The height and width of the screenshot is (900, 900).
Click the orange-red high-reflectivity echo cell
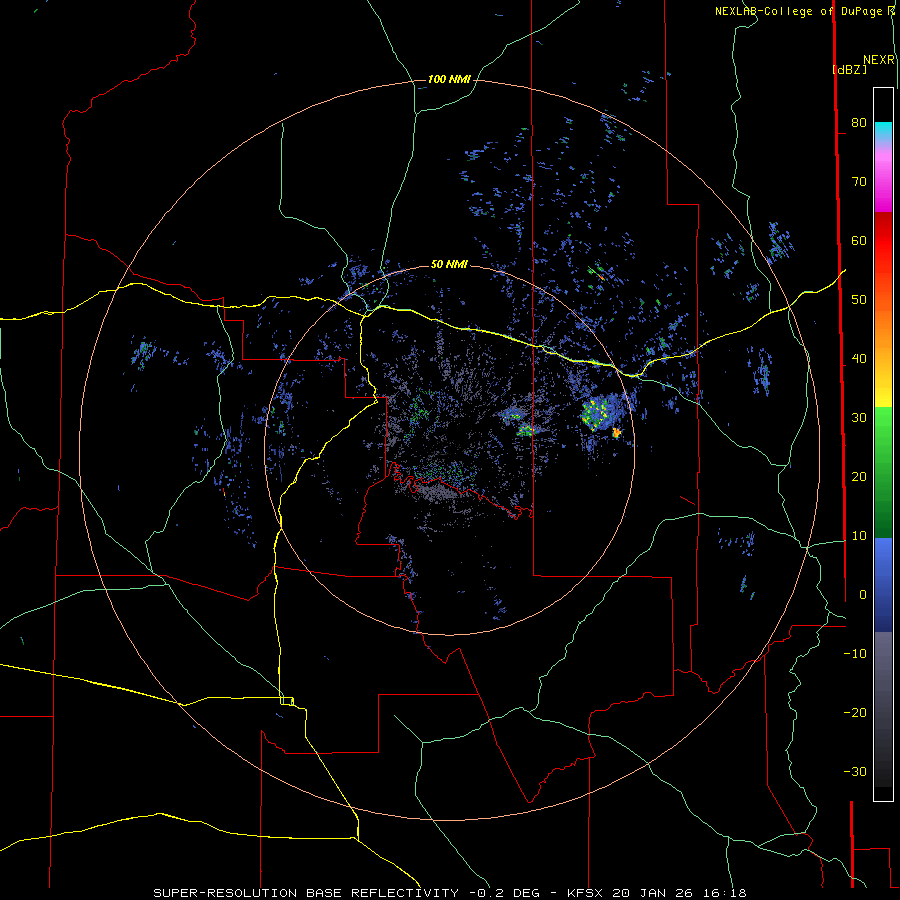coord(616,433)
